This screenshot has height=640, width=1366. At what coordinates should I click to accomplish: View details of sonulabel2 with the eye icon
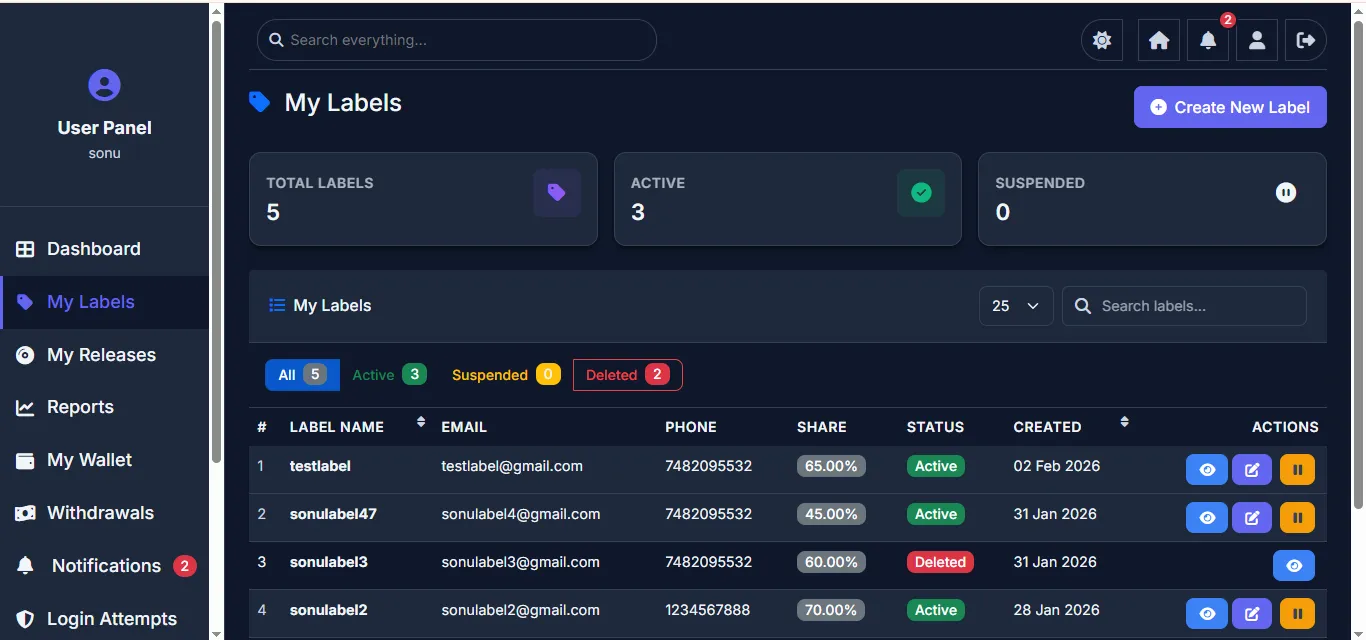pyautogui.click(x=1207, y=613)
